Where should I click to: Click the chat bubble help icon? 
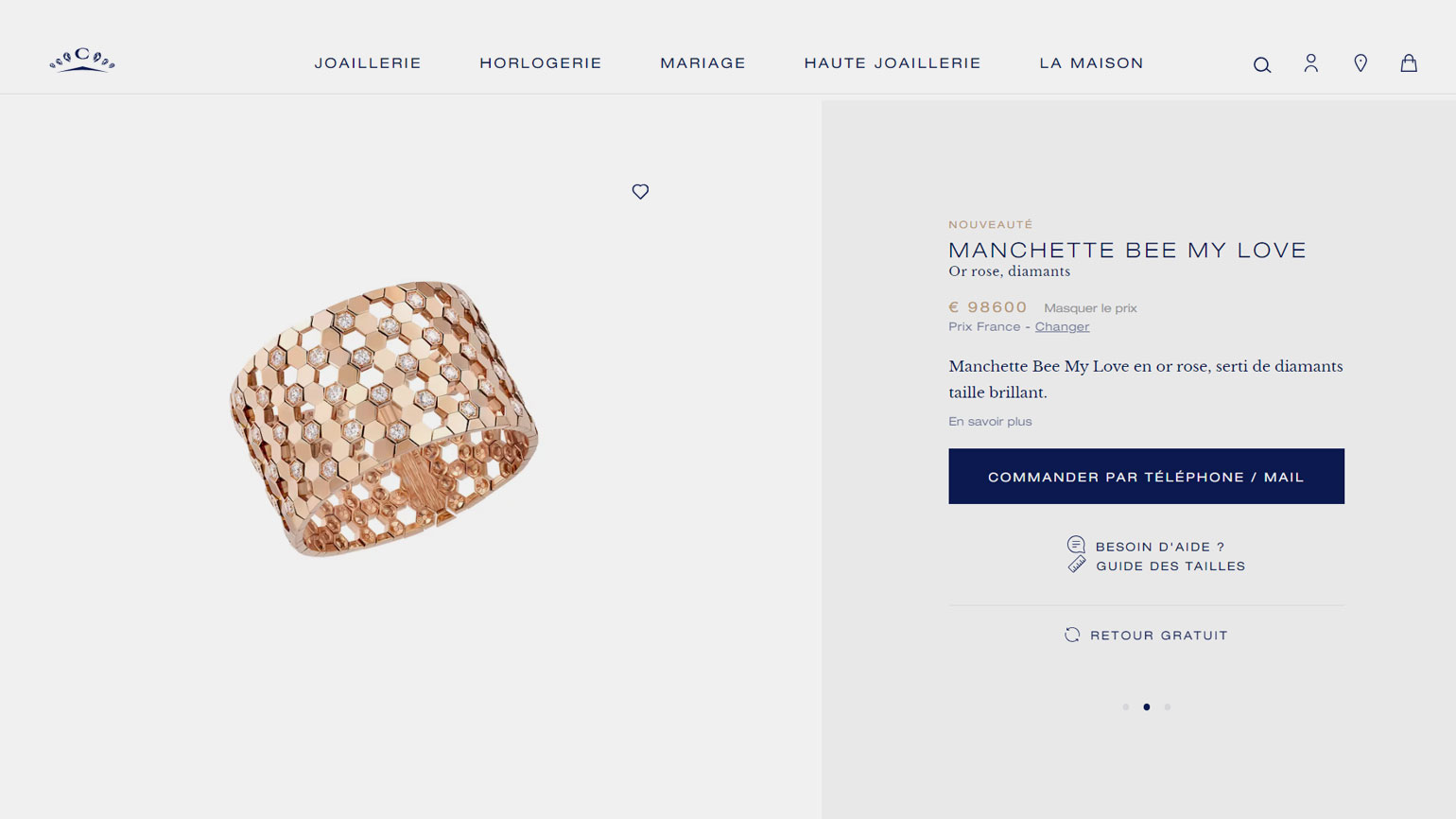coord(1076,545)
